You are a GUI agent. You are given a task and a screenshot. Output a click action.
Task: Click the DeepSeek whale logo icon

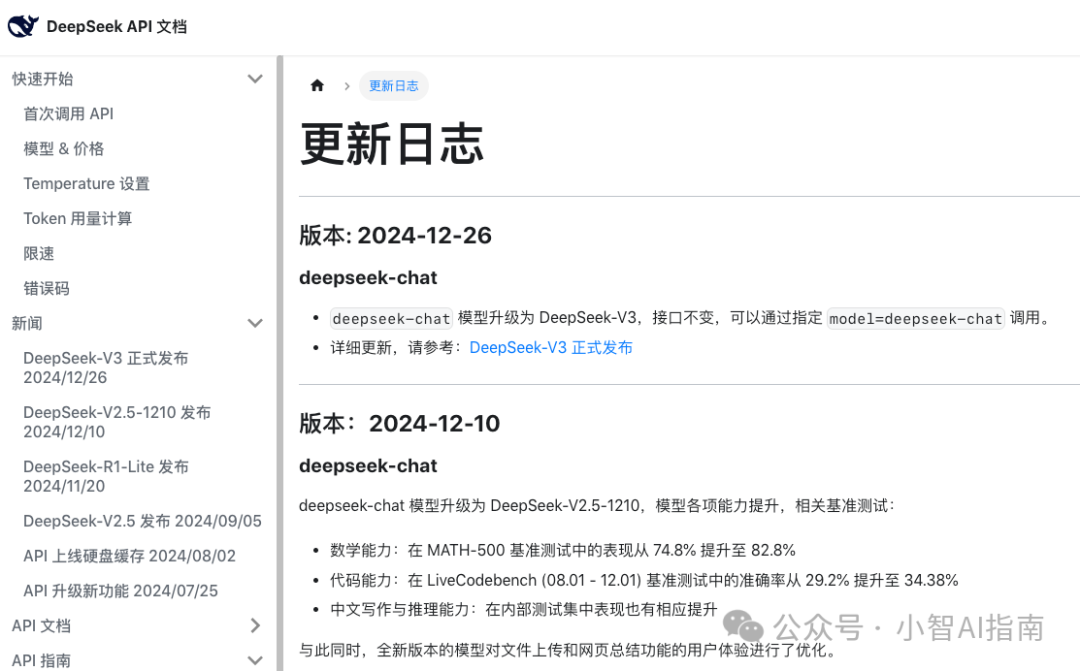tap(23, 26)
